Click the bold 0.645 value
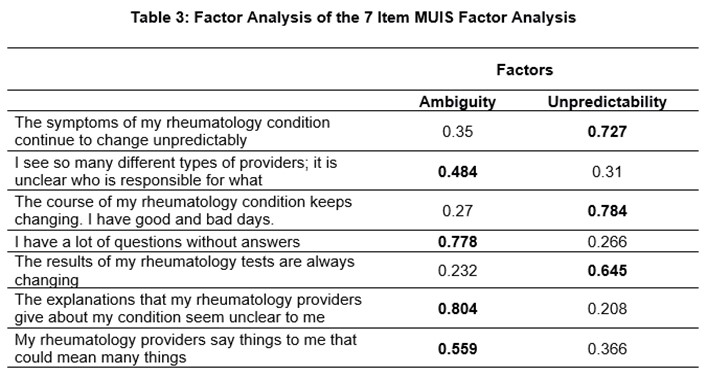This screenshot has height=379, width=707. click(607, 271)
